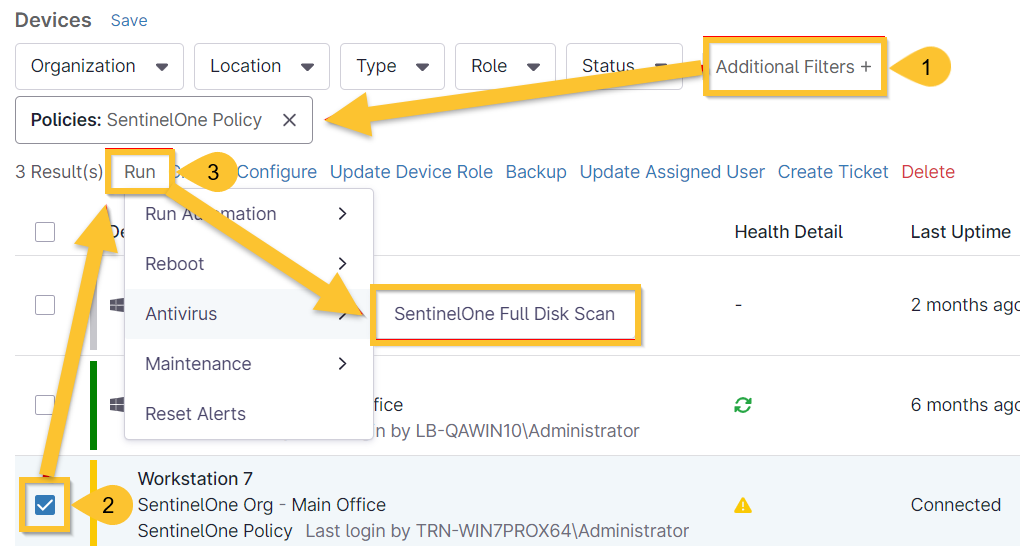This screenshot has width=1020, height=546.
Task: Click the green sync health status icon
Action: pyautogui.click(x=743, y=405)
